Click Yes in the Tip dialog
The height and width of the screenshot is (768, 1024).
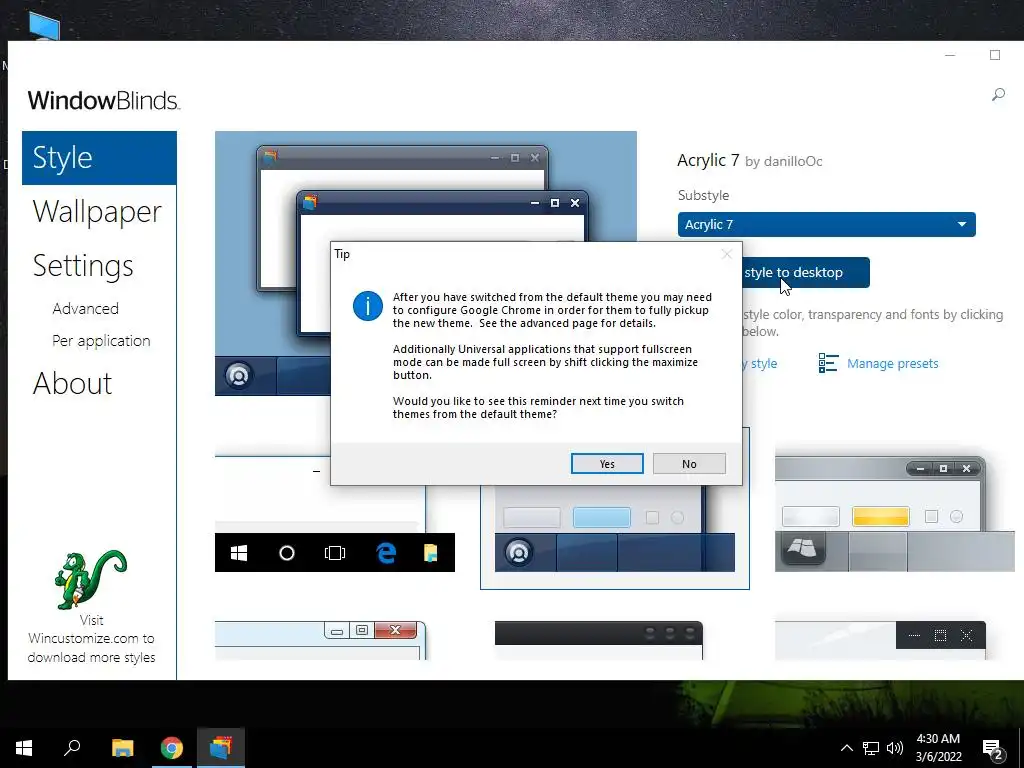[x=607, y=464]
